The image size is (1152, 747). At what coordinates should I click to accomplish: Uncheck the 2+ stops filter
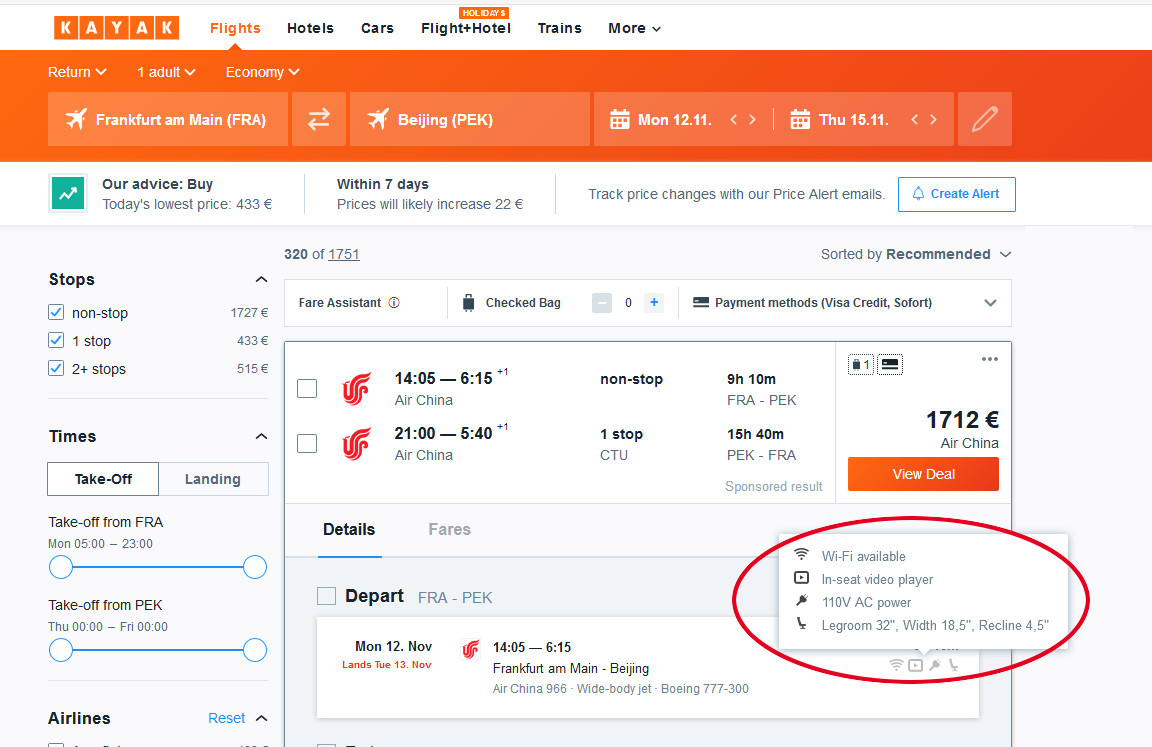point(56,368)
